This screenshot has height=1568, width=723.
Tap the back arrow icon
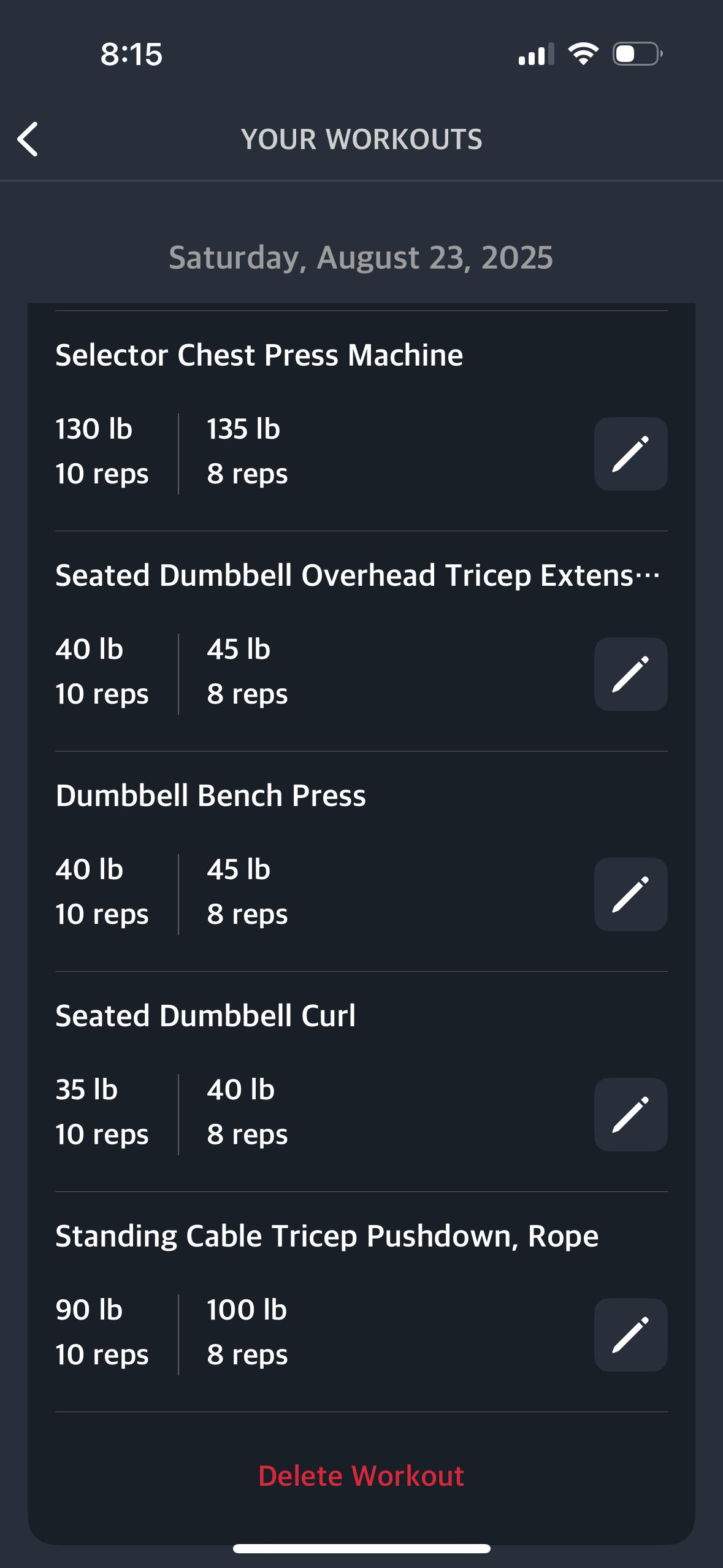click(28, 139)
